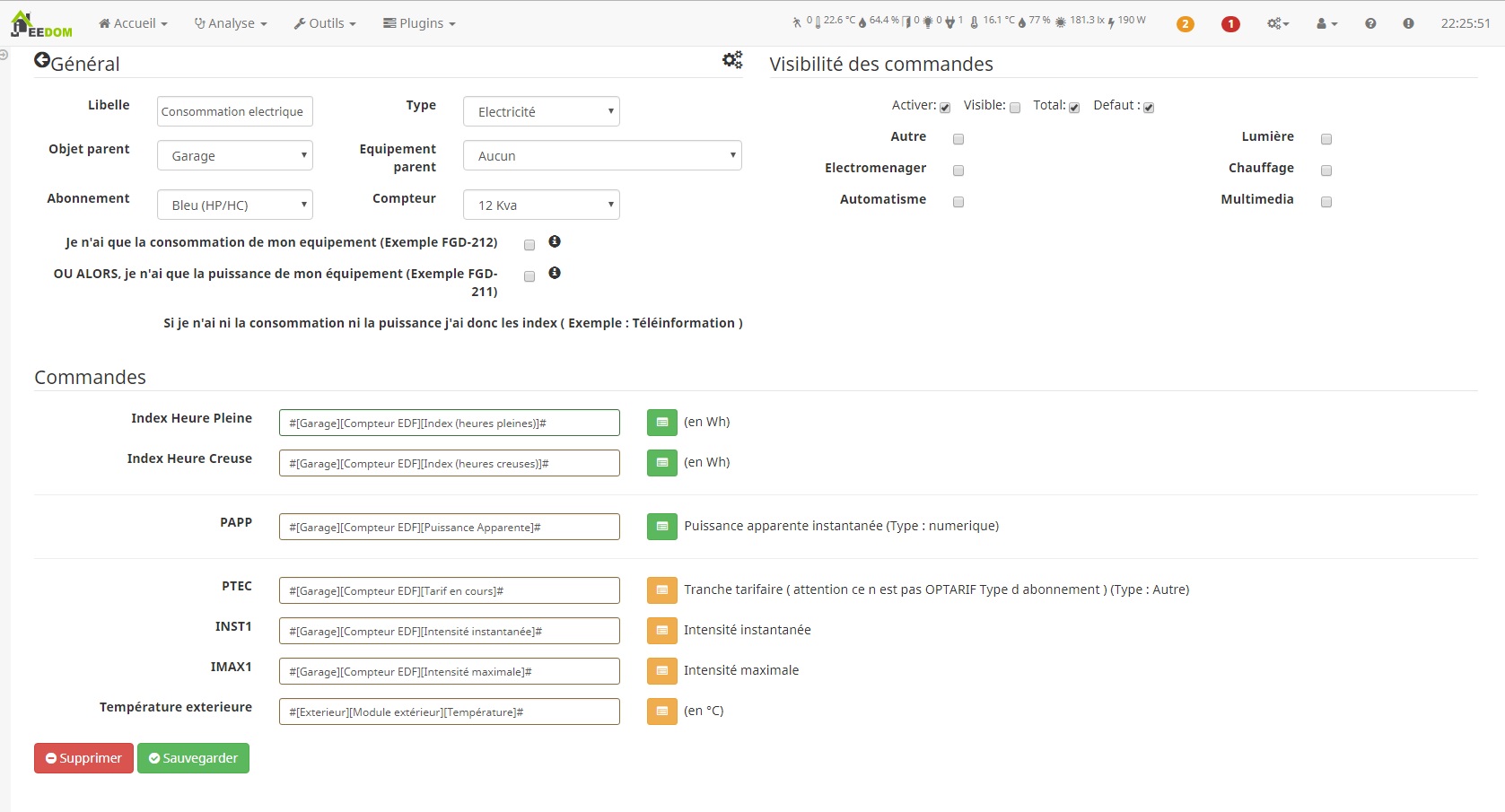
Task: Open command picker for IMAX1
Action: coord(662,670)
